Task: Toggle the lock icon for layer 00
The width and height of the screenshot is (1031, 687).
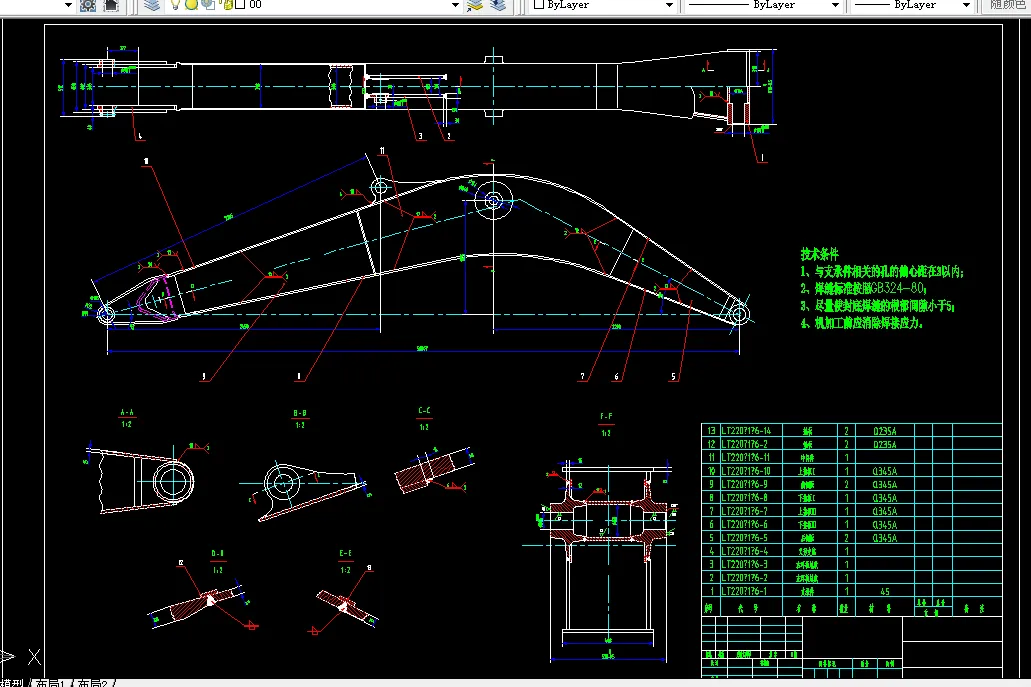Action: 228,5
